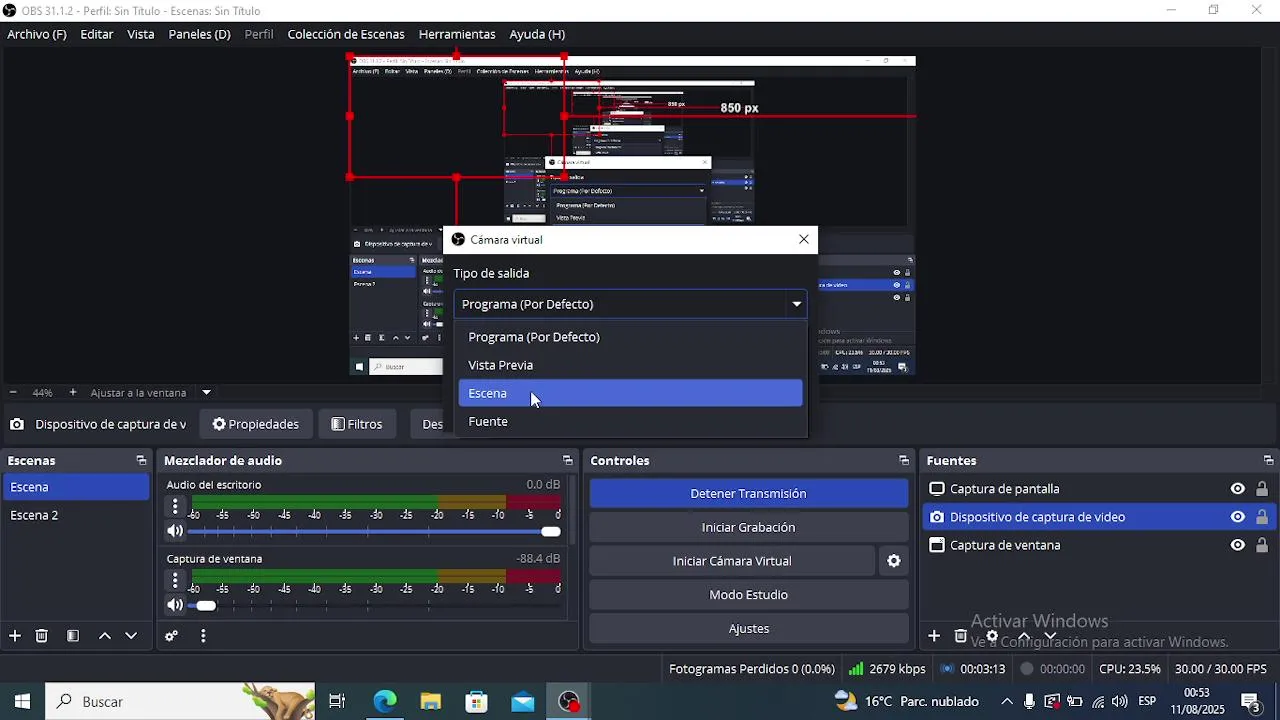
Task: Expand the Tipo de salida combo box
Action: (x=630, y=304)
